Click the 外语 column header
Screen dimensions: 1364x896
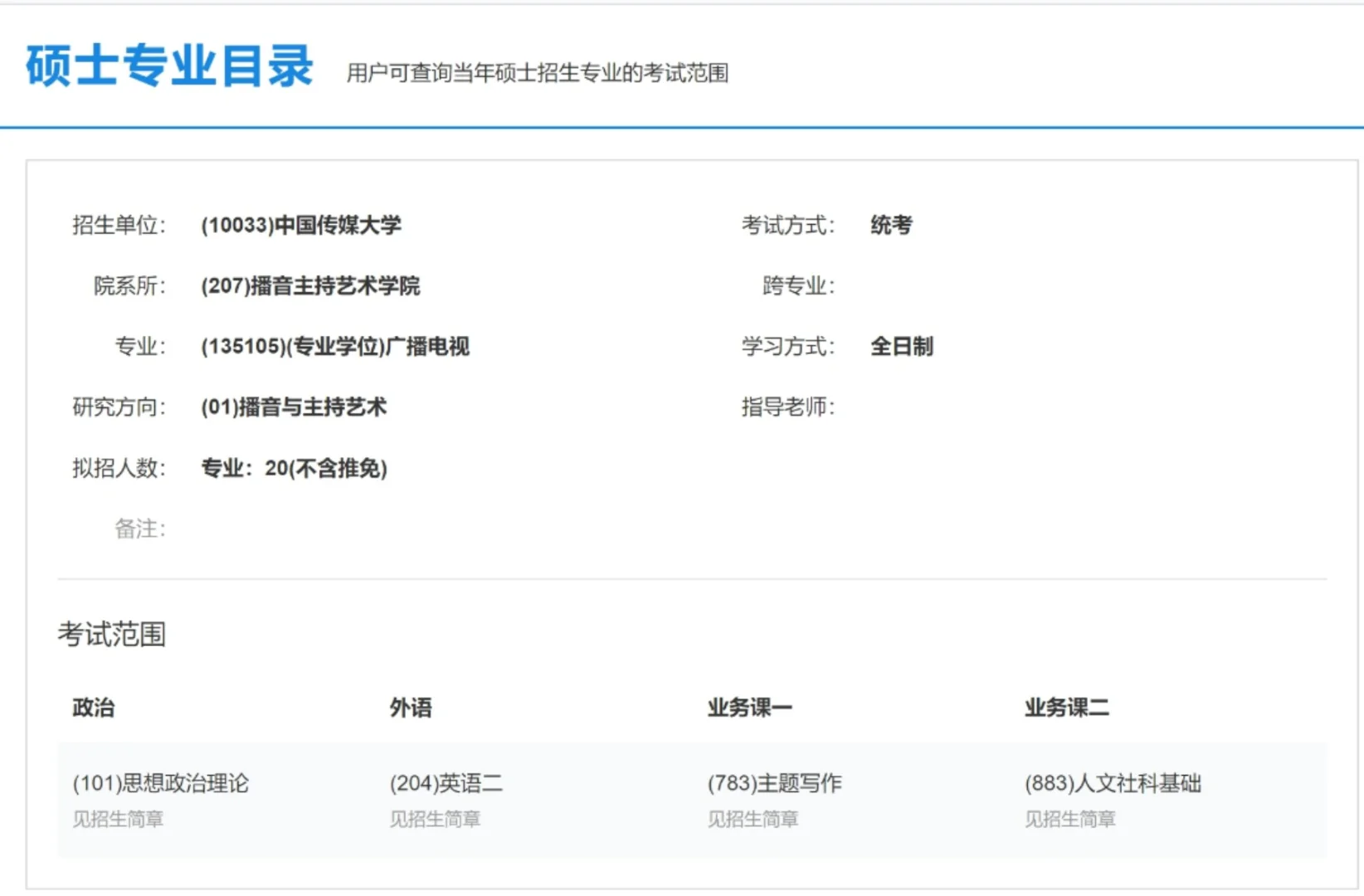pyautogui.click(x=412, y=708)
